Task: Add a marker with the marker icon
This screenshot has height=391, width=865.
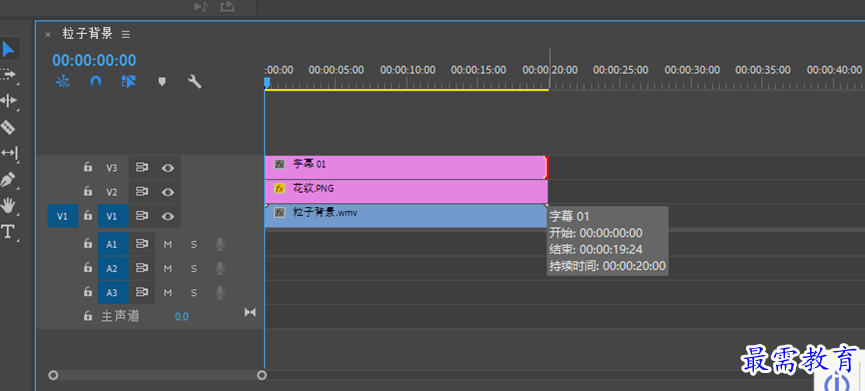Action: [x=162, y=82]
